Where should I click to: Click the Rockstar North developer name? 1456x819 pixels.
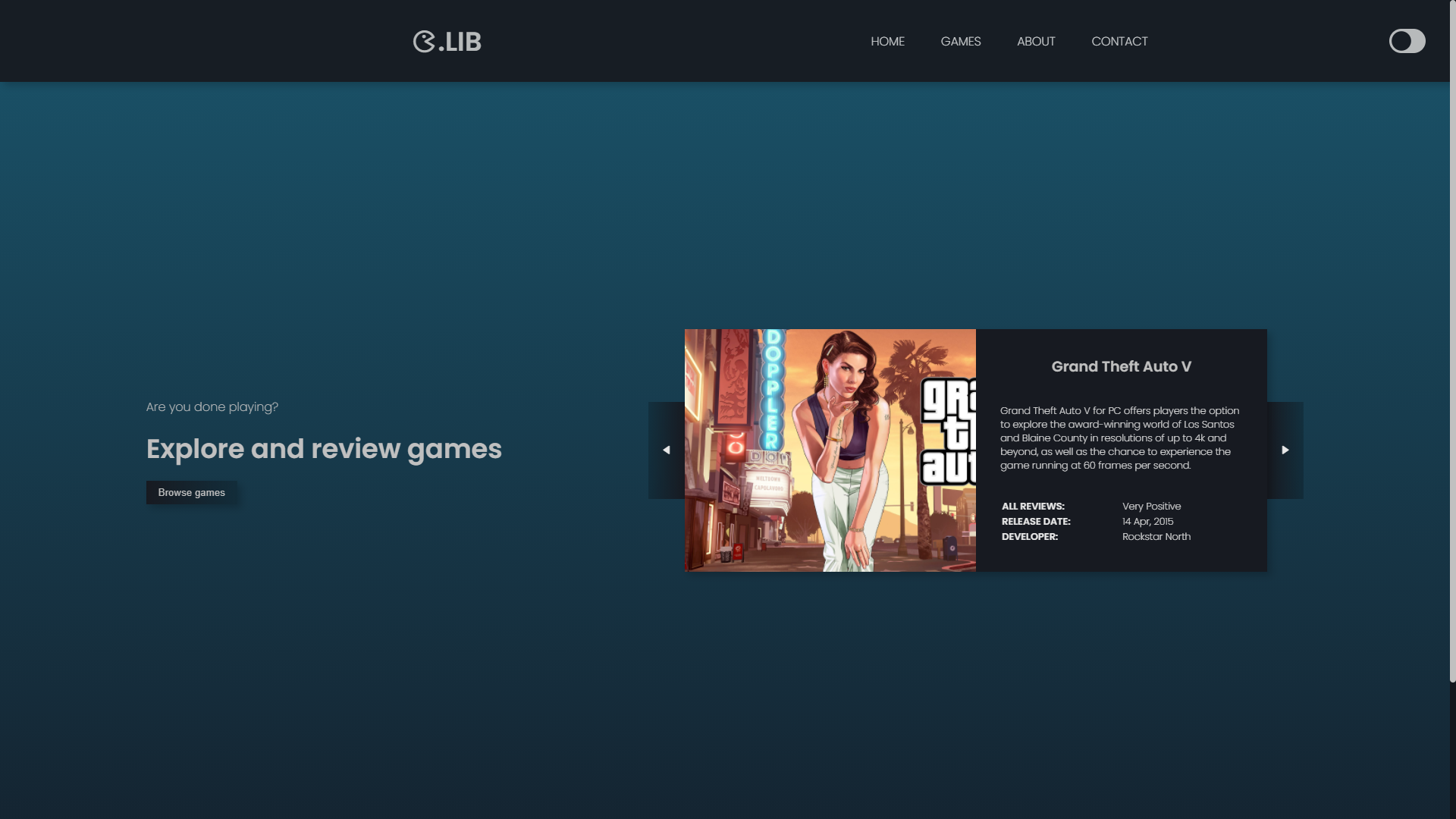point(1156,537)
